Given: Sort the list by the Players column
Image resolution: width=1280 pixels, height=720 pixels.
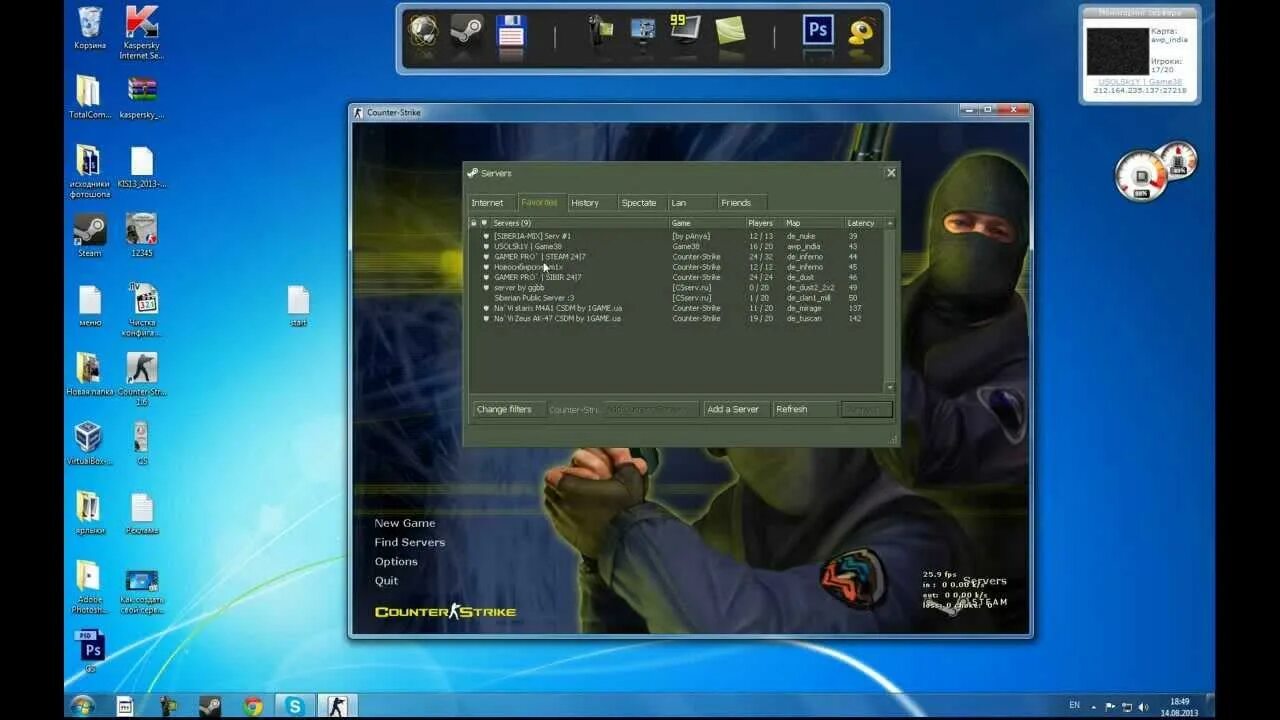Looking at the screenshot, I should [x=764, y=223].
